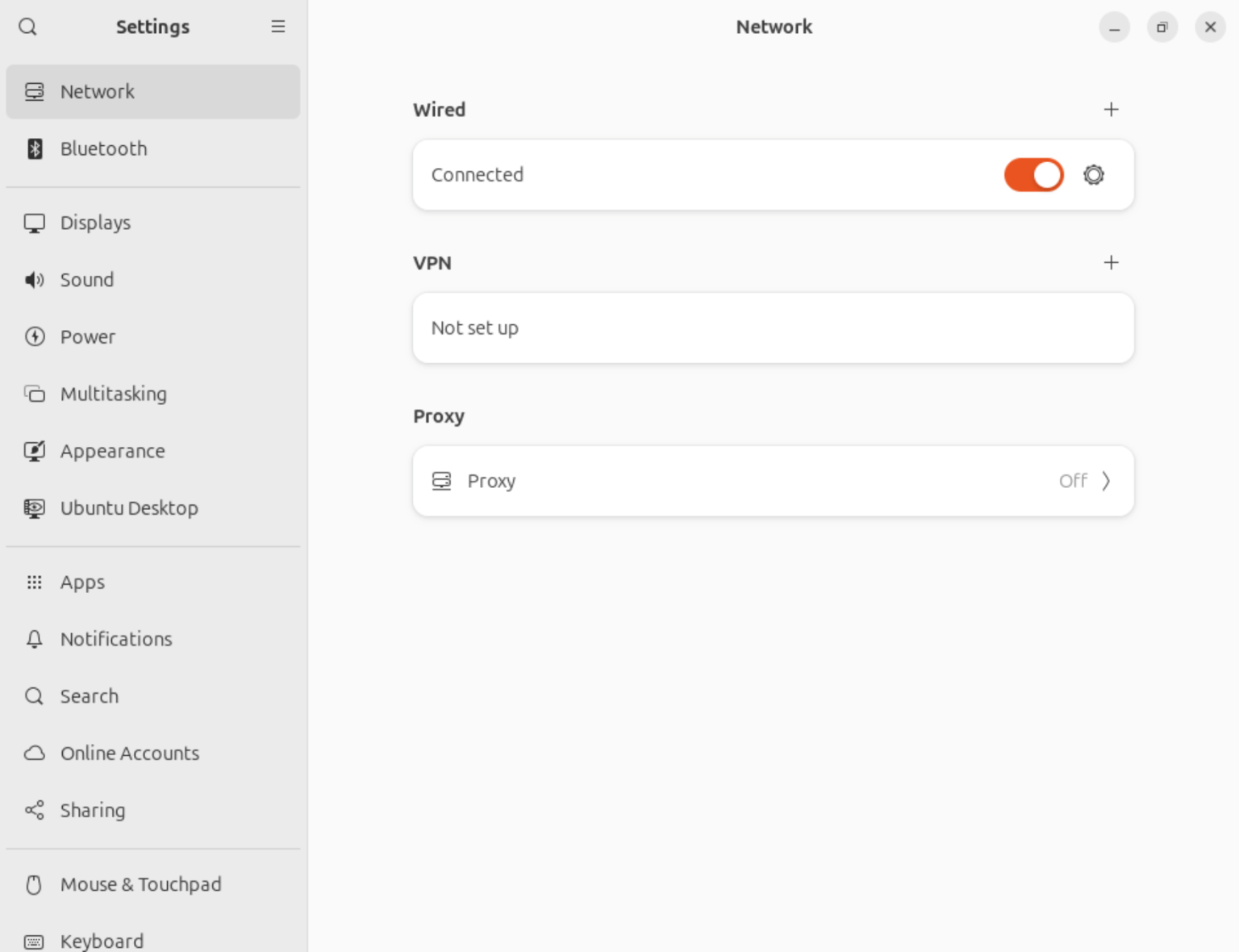Screen dimensions: 1239x952
Task: Click the Appearance sidebar icon
Action: tap(34, 451)
